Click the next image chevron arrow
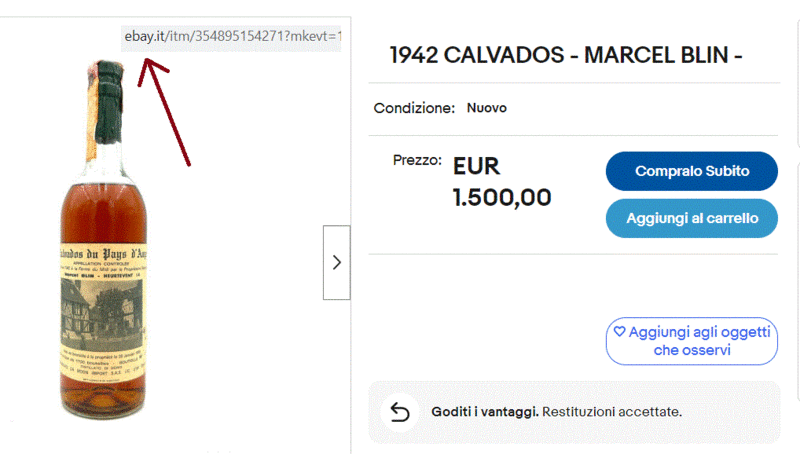The image size is (800, 454). coord(336,262)
